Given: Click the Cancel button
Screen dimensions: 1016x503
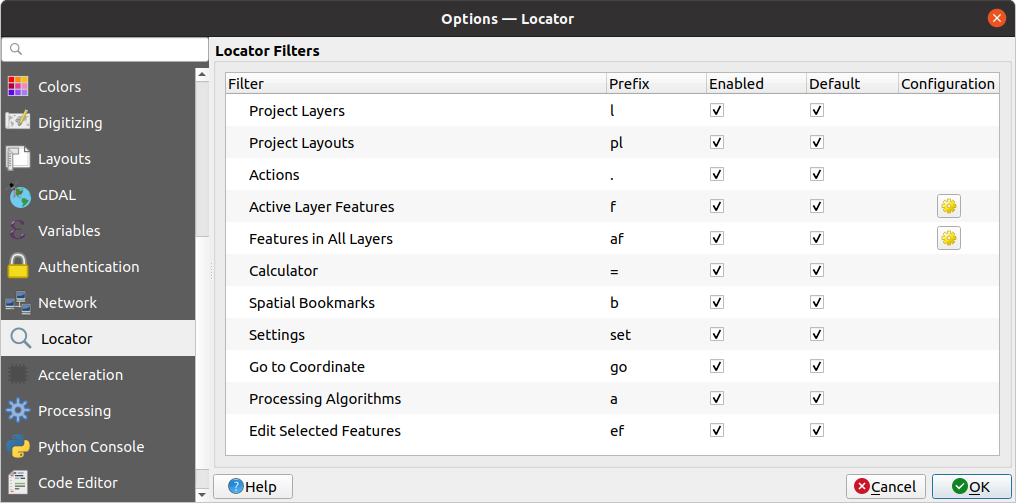Looking at the screenshot, I should pyautogui.click(x=885, y=487).
